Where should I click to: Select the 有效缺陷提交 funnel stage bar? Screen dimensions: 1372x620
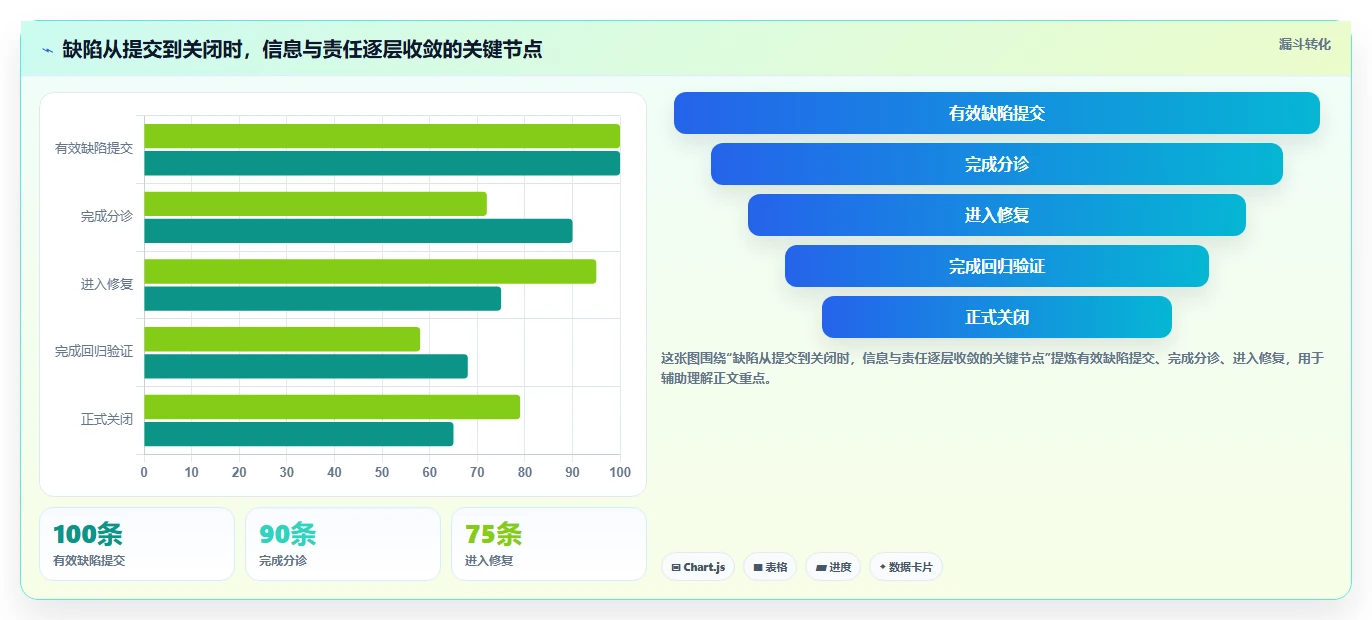(x=997, y=113)
